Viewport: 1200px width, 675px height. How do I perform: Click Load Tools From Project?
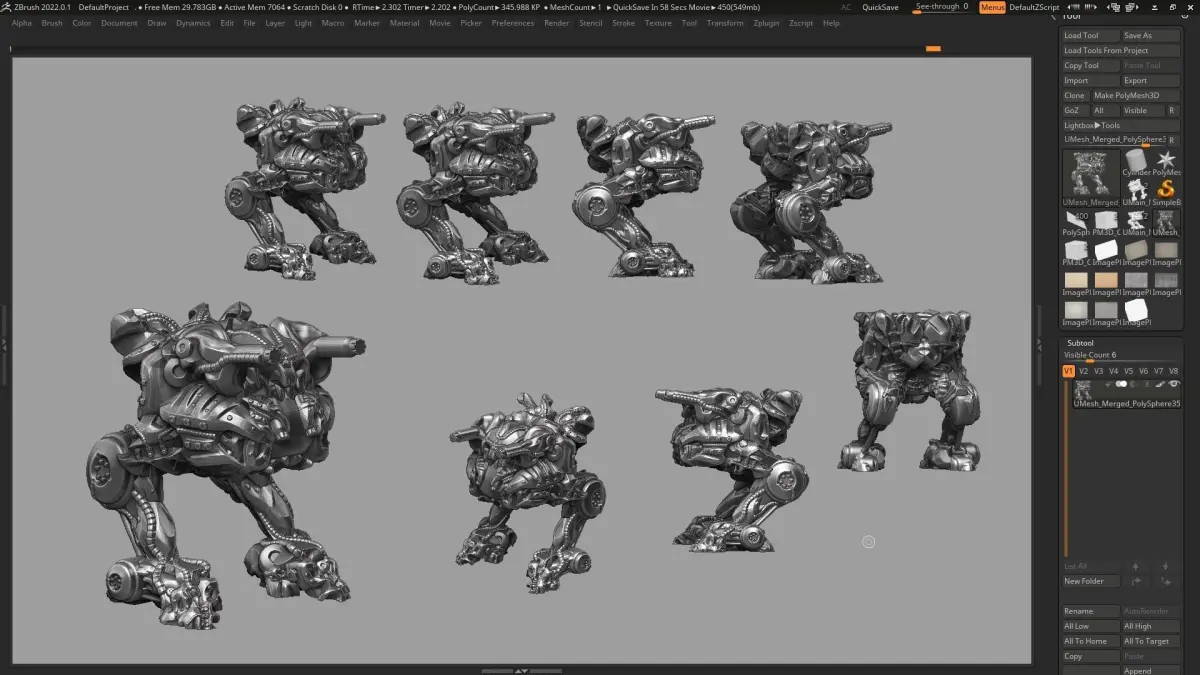coord(1121,50)
